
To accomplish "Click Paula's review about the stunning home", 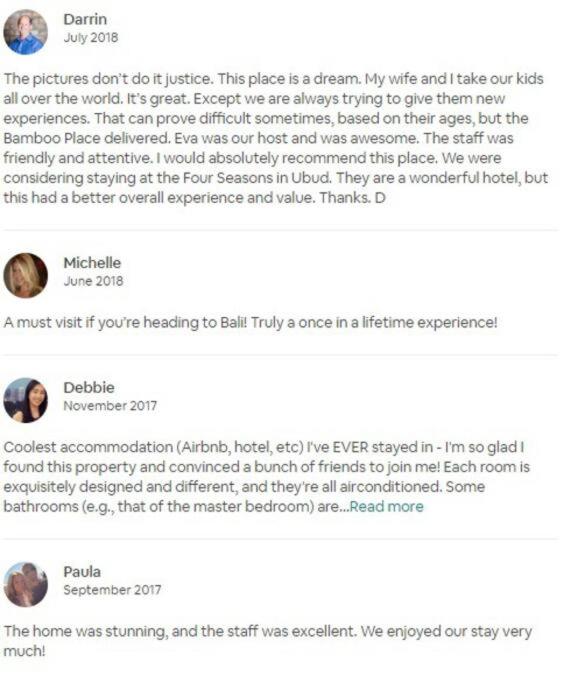I will point(267,641).
